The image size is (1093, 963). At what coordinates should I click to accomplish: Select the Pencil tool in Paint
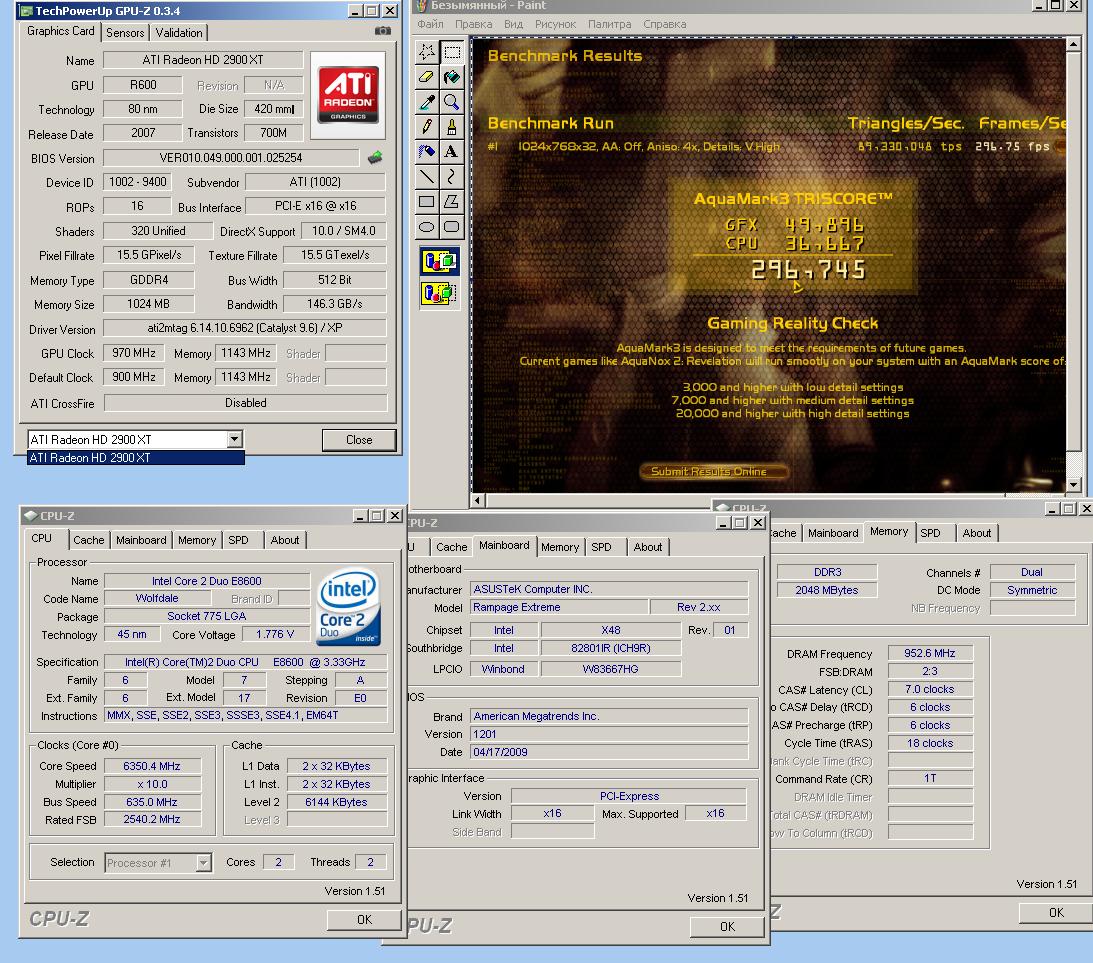tap(427, 127)
